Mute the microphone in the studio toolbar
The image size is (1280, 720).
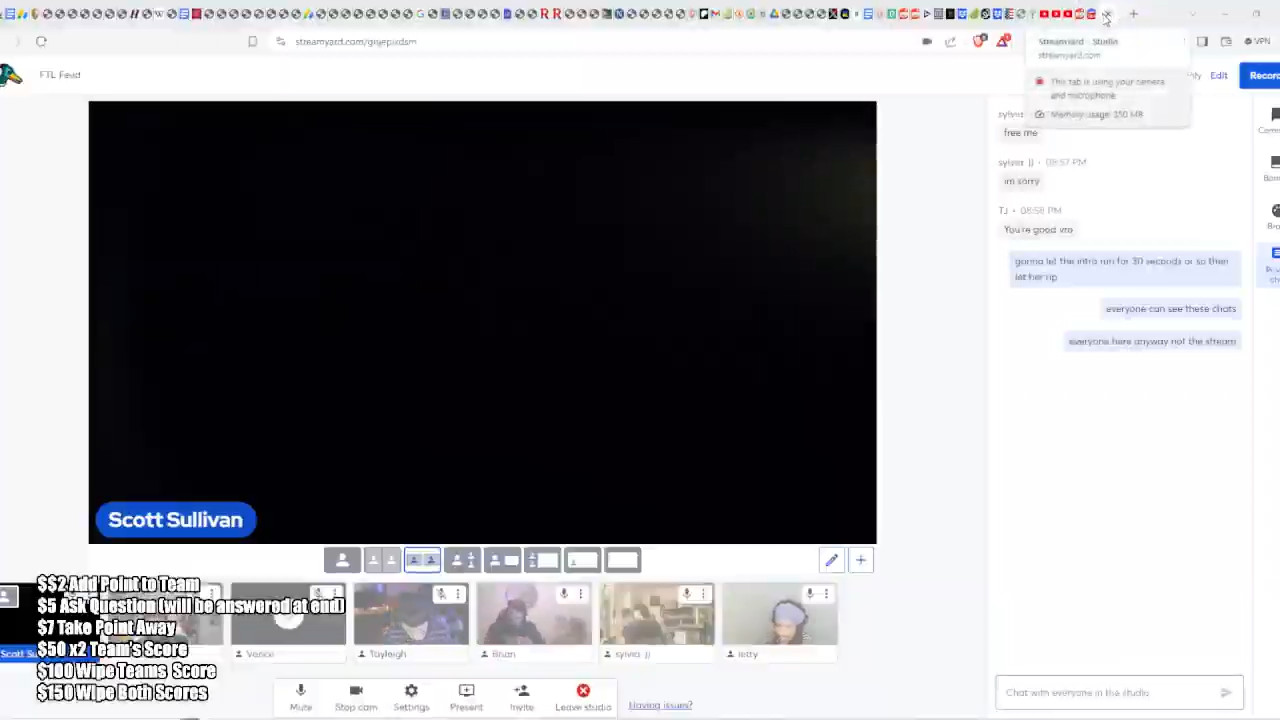(x=300, y=697)
